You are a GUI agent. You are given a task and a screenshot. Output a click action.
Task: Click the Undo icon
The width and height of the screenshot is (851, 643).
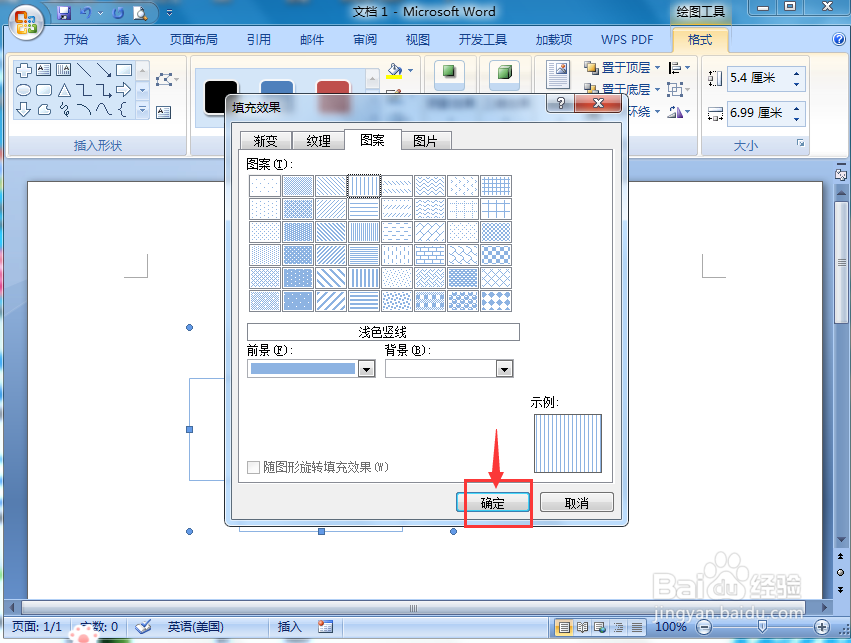86,12
